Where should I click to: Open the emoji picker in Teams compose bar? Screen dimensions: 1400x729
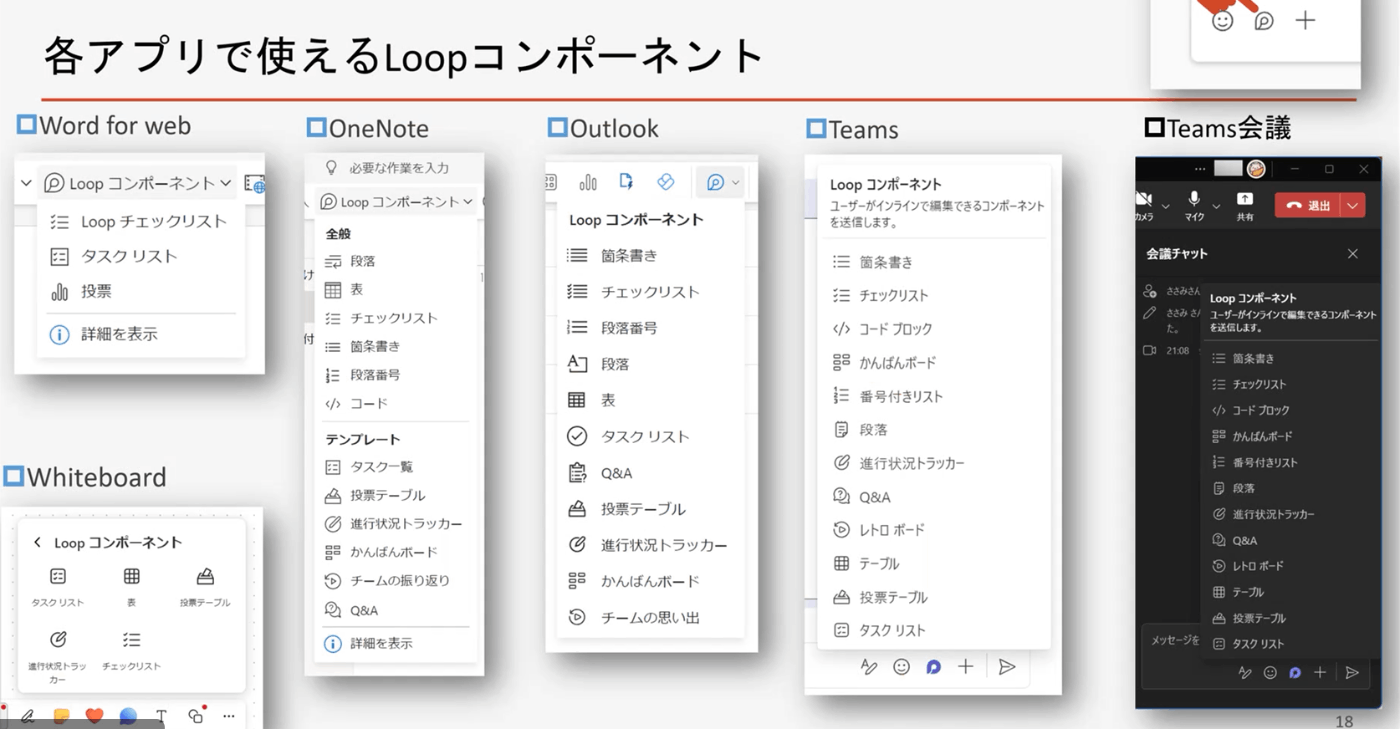[x=901, y=667]
